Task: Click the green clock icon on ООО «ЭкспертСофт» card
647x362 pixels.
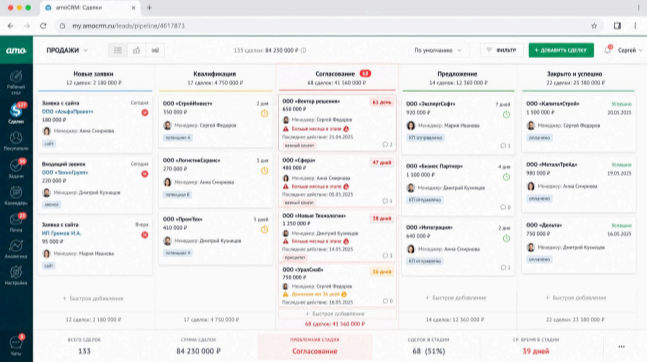Action: click(506, 114)
